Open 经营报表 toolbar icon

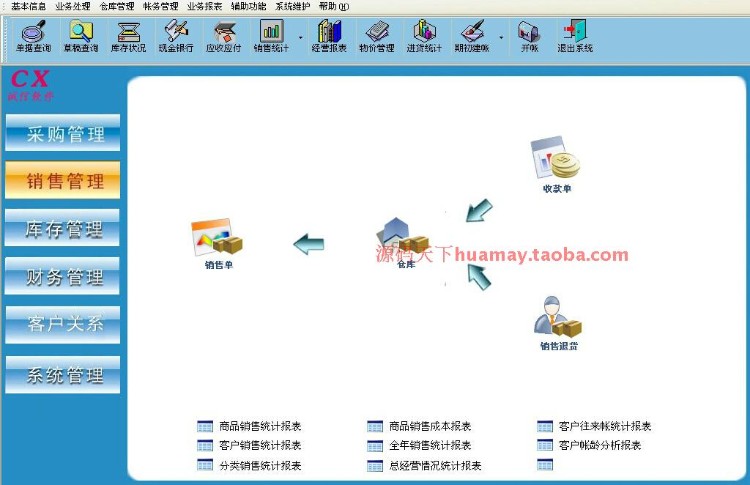[329, 36]
